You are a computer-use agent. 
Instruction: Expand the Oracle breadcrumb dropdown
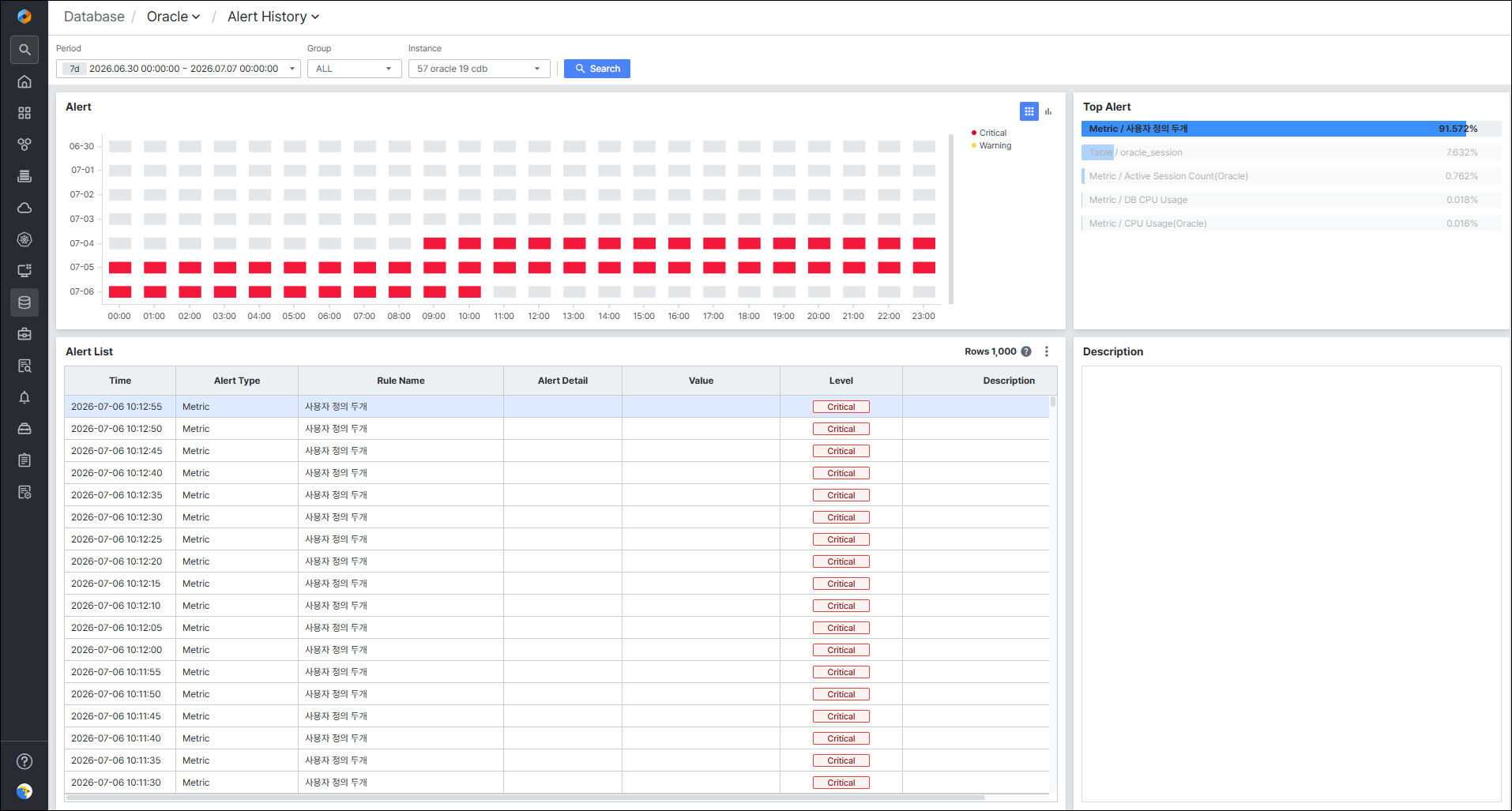click(x=173, y=17)
